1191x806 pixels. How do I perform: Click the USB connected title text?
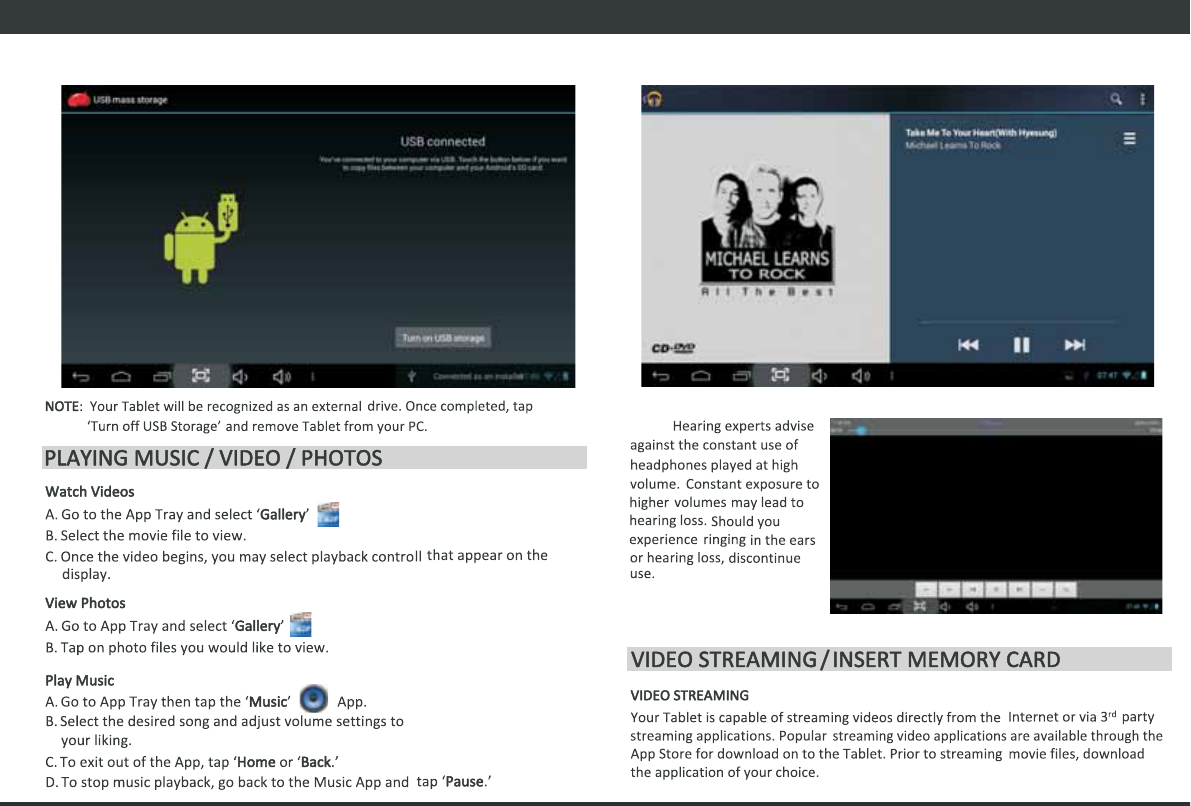click(443, 141)
